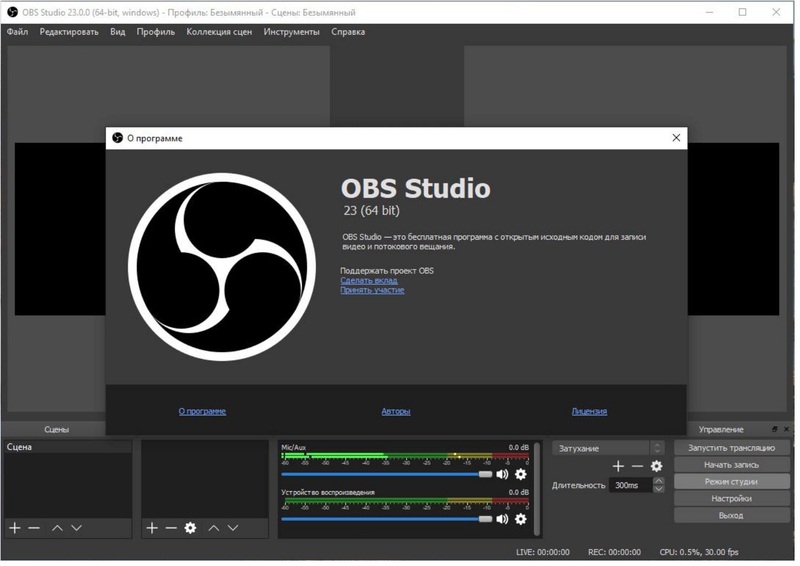Toggle Режим студии button

(731, 482)
